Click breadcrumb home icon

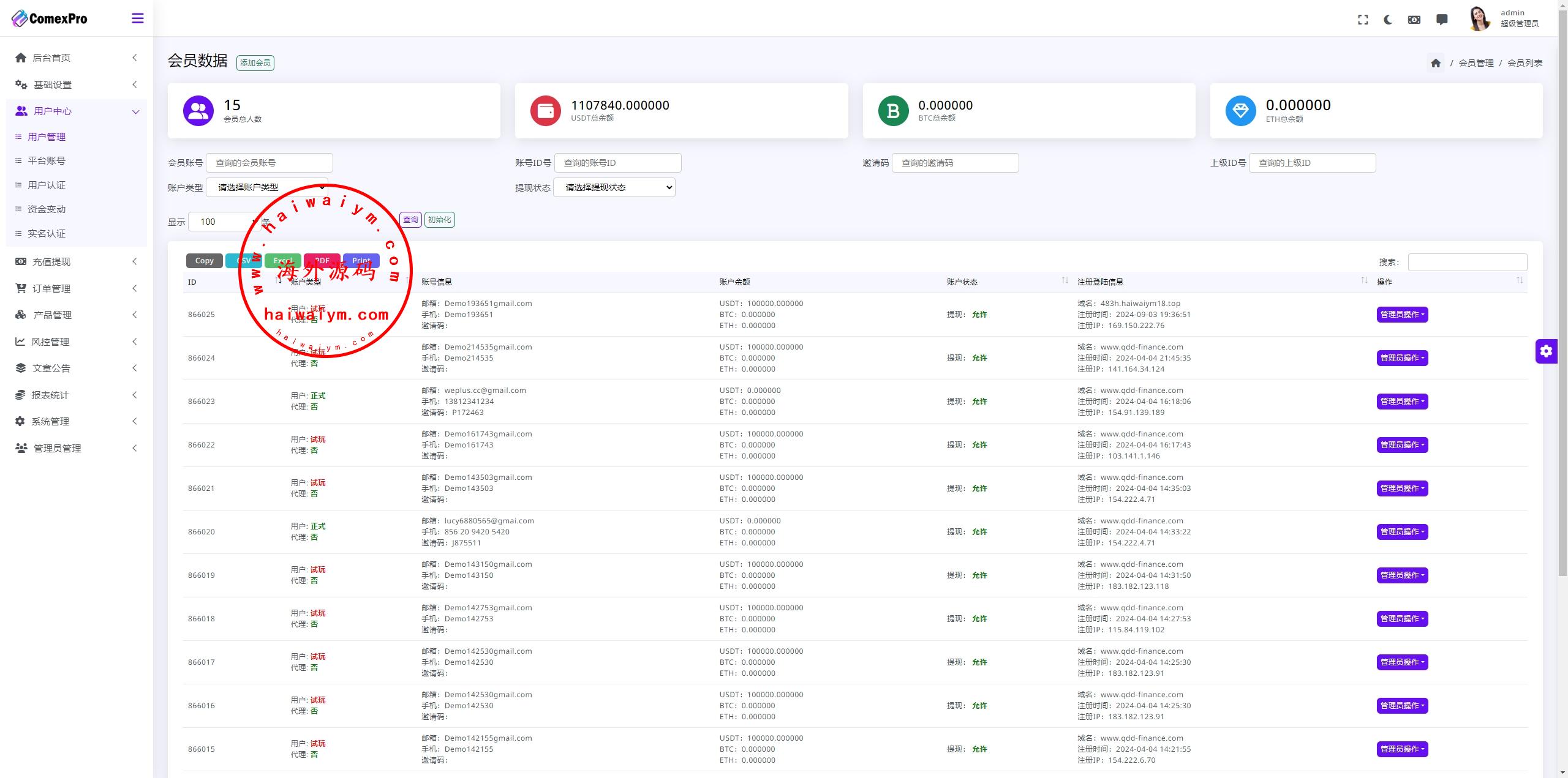tap(1436, 63)
